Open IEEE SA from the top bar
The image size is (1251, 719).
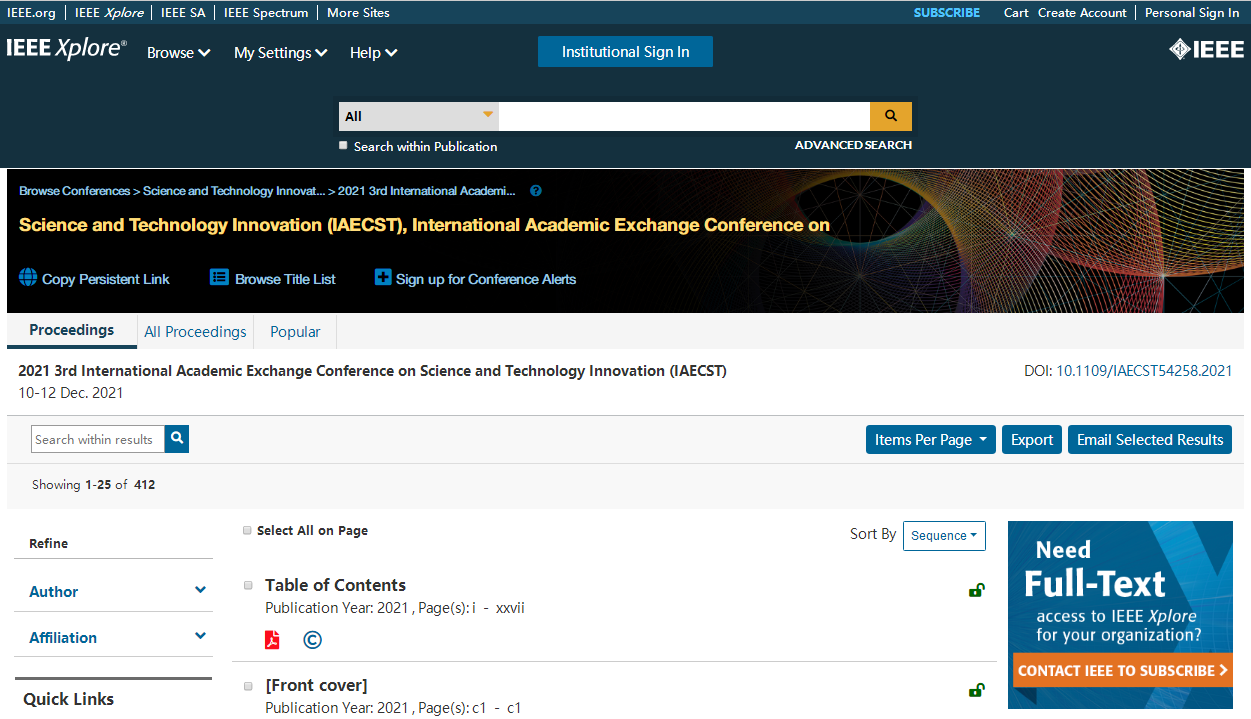click(x=183, y=13)
